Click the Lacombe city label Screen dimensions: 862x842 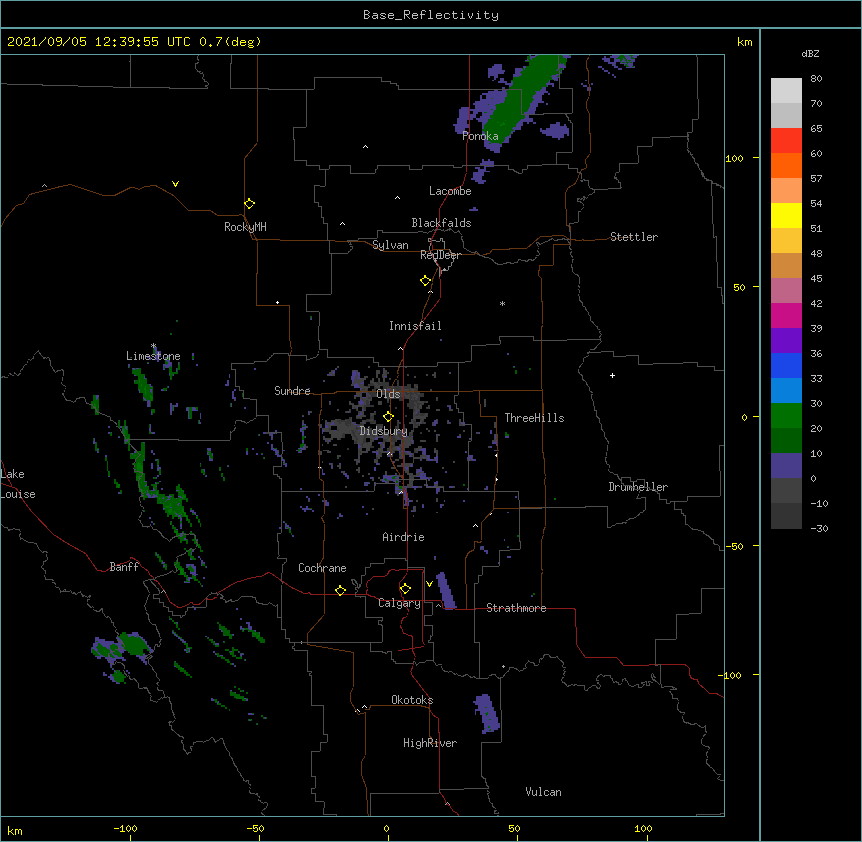[x=450, y=191]
